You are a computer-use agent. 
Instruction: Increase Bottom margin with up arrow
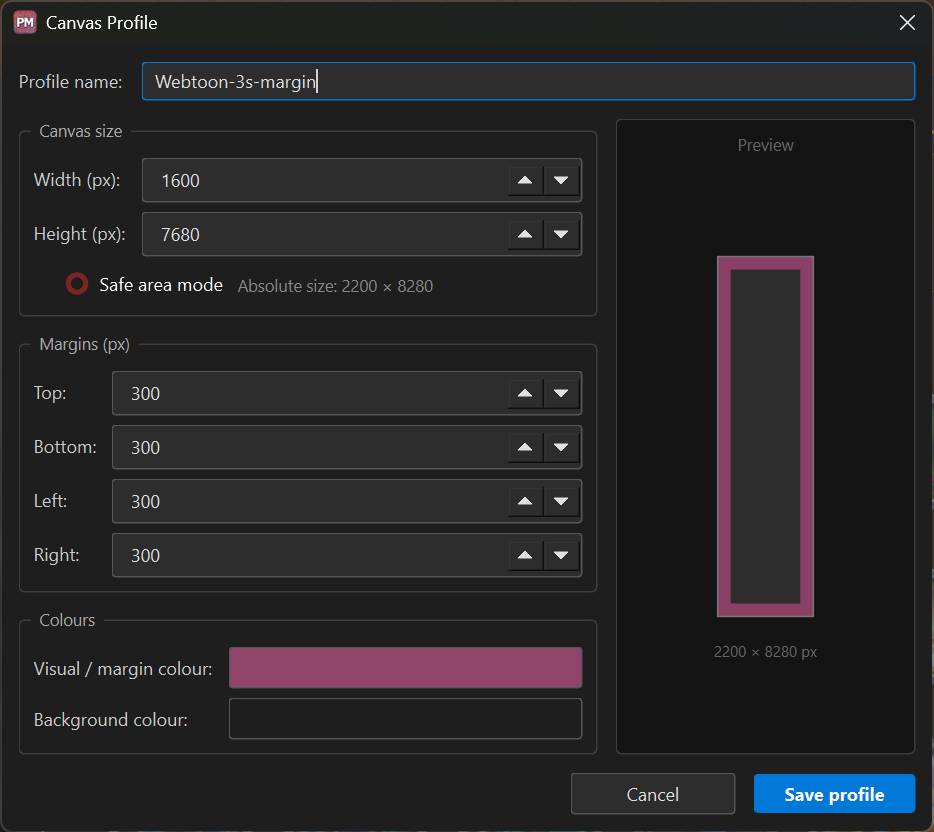525,447
